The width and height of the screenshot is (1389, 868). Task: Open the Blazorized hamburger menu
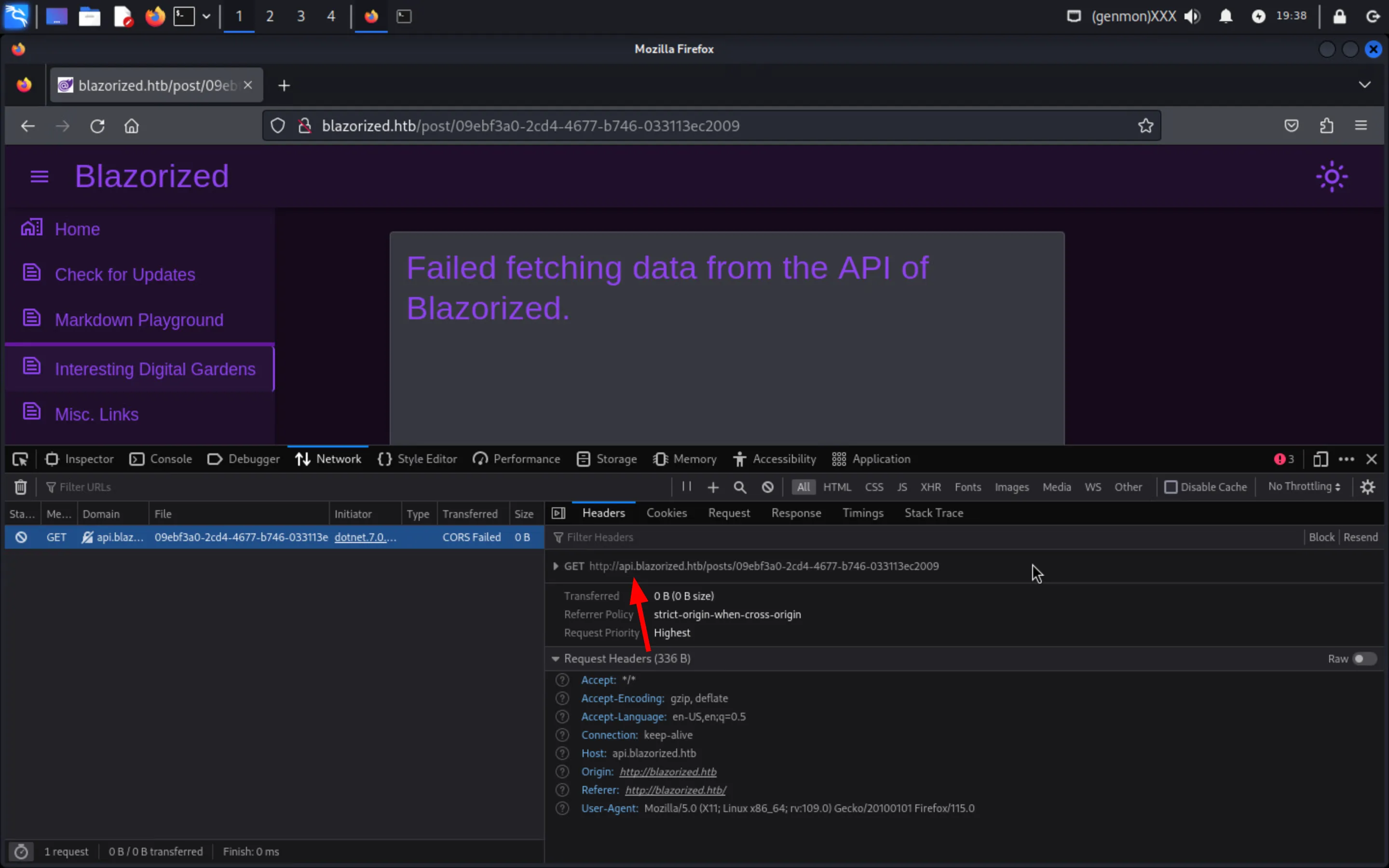(x=39, y=176)
